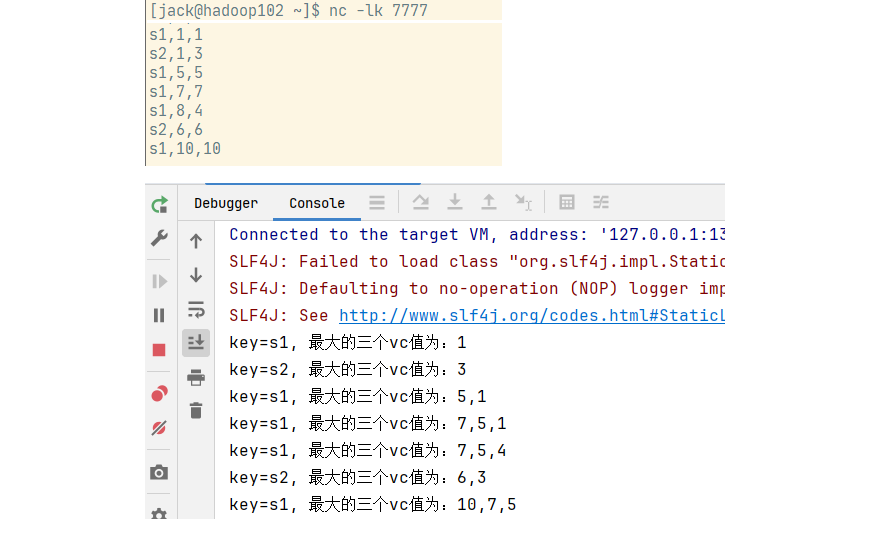Viewport: 891px width, 558px height.
Task: Click the terminal line 's1,8,4'
Action: [x=176, y=111]
